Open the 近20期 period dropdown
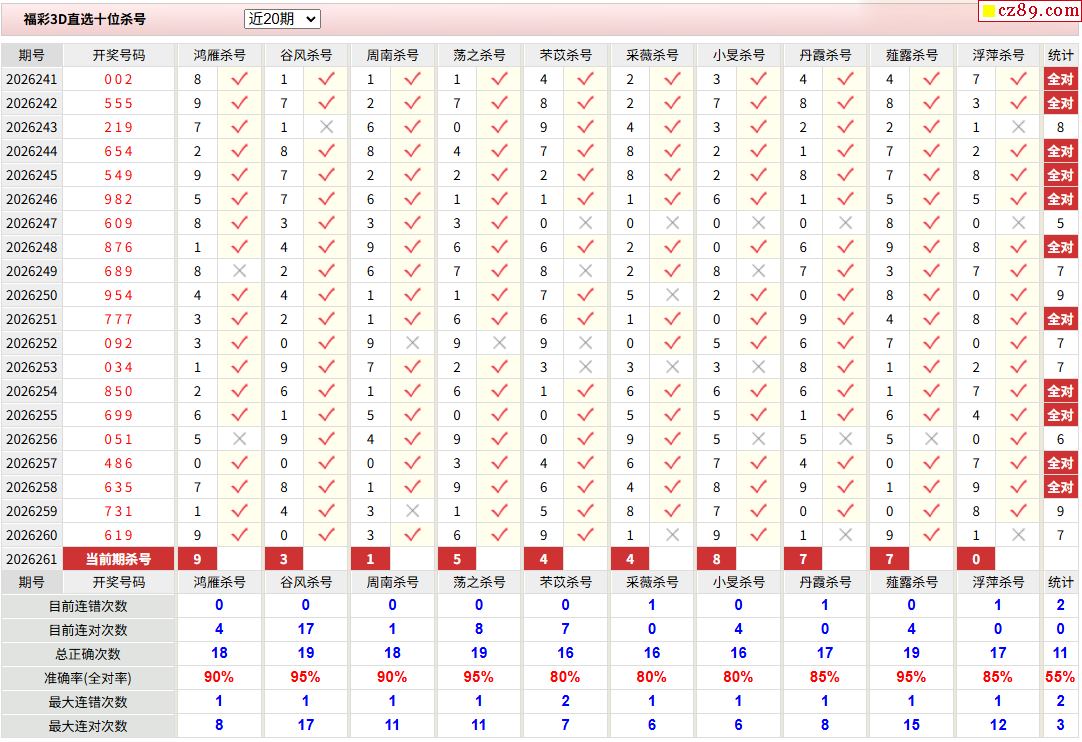Image resolution: width=1082 pixels, height=742 pixels. click(282, 19)
